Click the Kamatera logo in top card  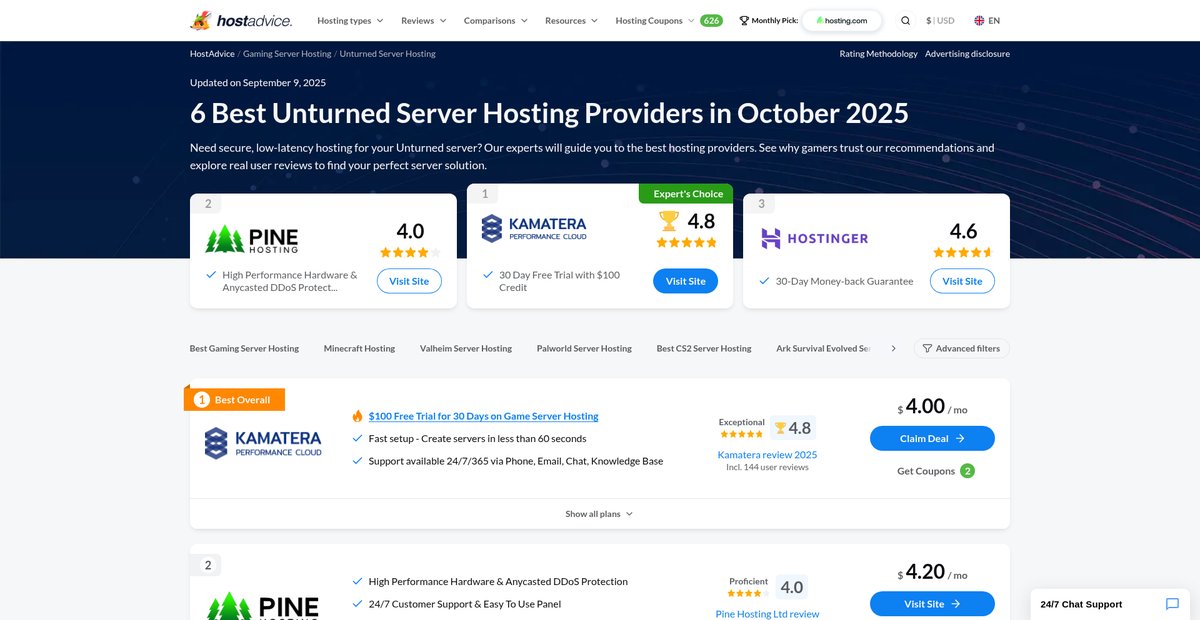(x=534, y=228)
